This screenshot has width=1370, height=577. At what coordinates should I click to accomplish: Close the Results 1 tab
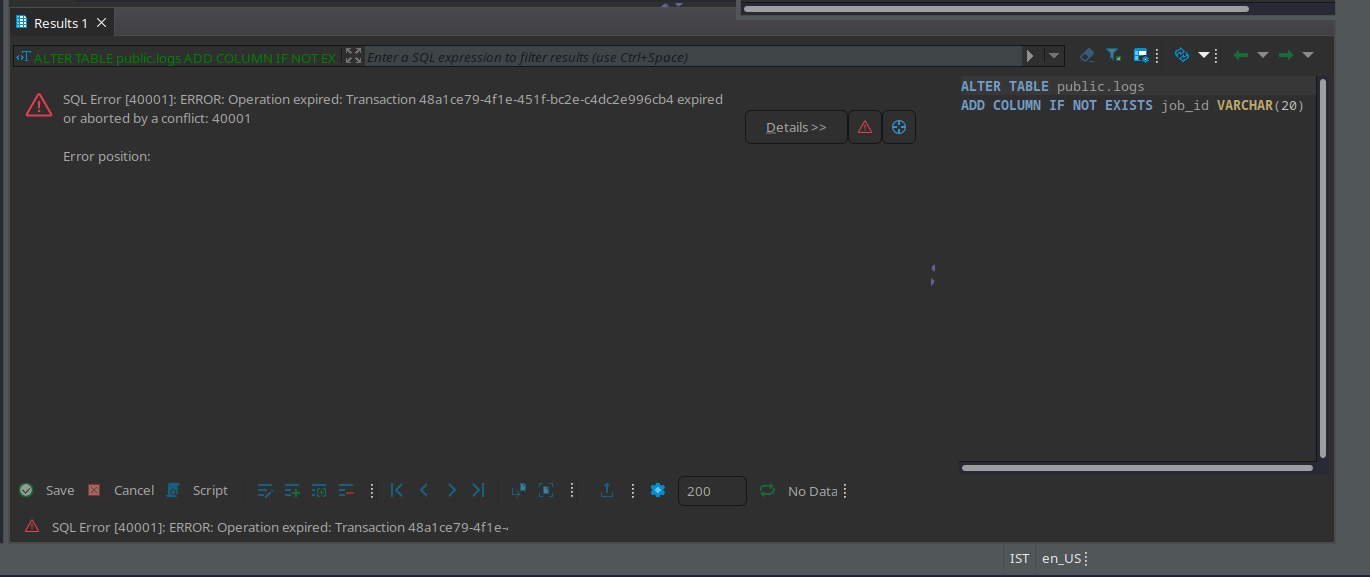click(x=101, y=23)
